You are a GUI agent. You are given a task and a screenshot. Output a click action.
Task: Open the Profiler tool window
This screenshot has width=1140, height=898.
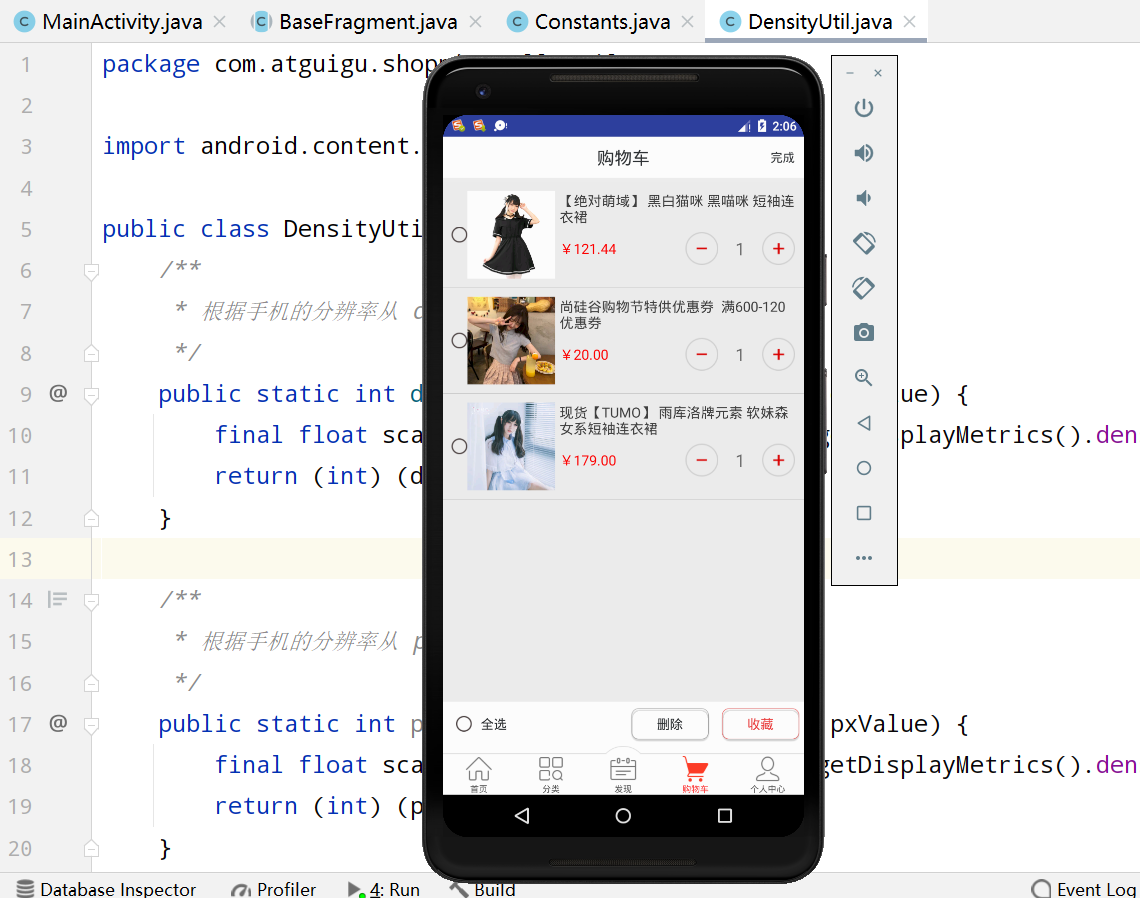pyautogui.click(x=273, y=889)
